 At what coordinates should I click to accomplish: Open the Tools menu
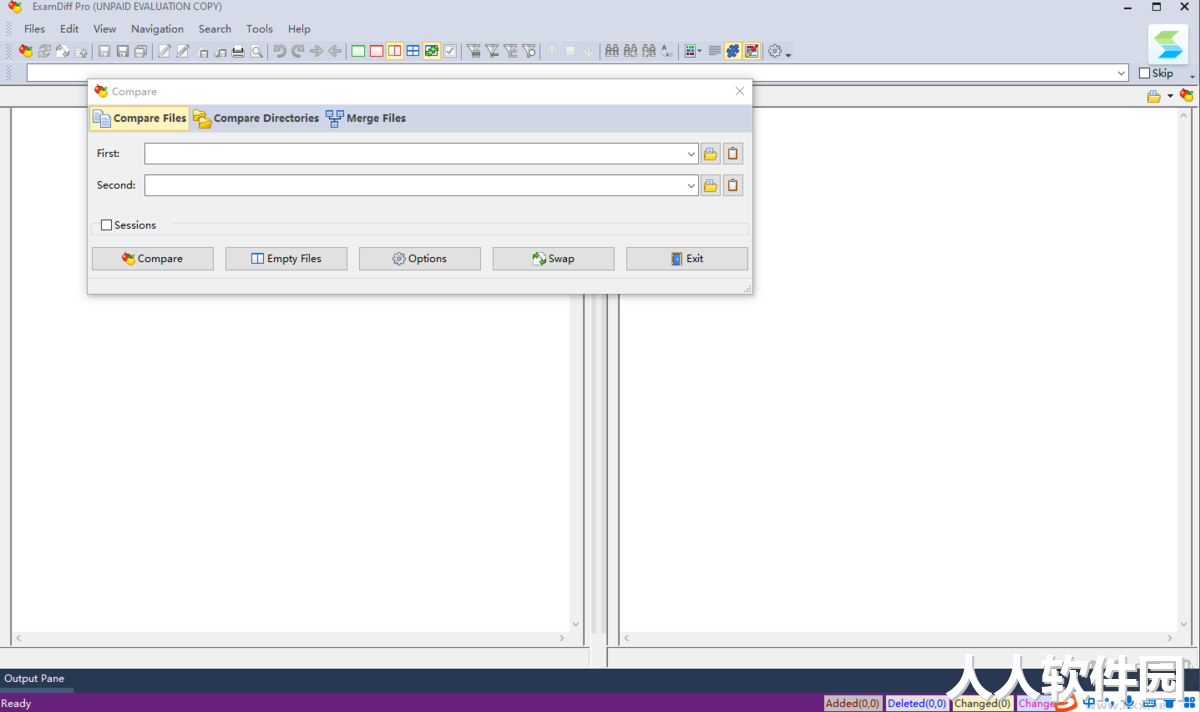259,29
